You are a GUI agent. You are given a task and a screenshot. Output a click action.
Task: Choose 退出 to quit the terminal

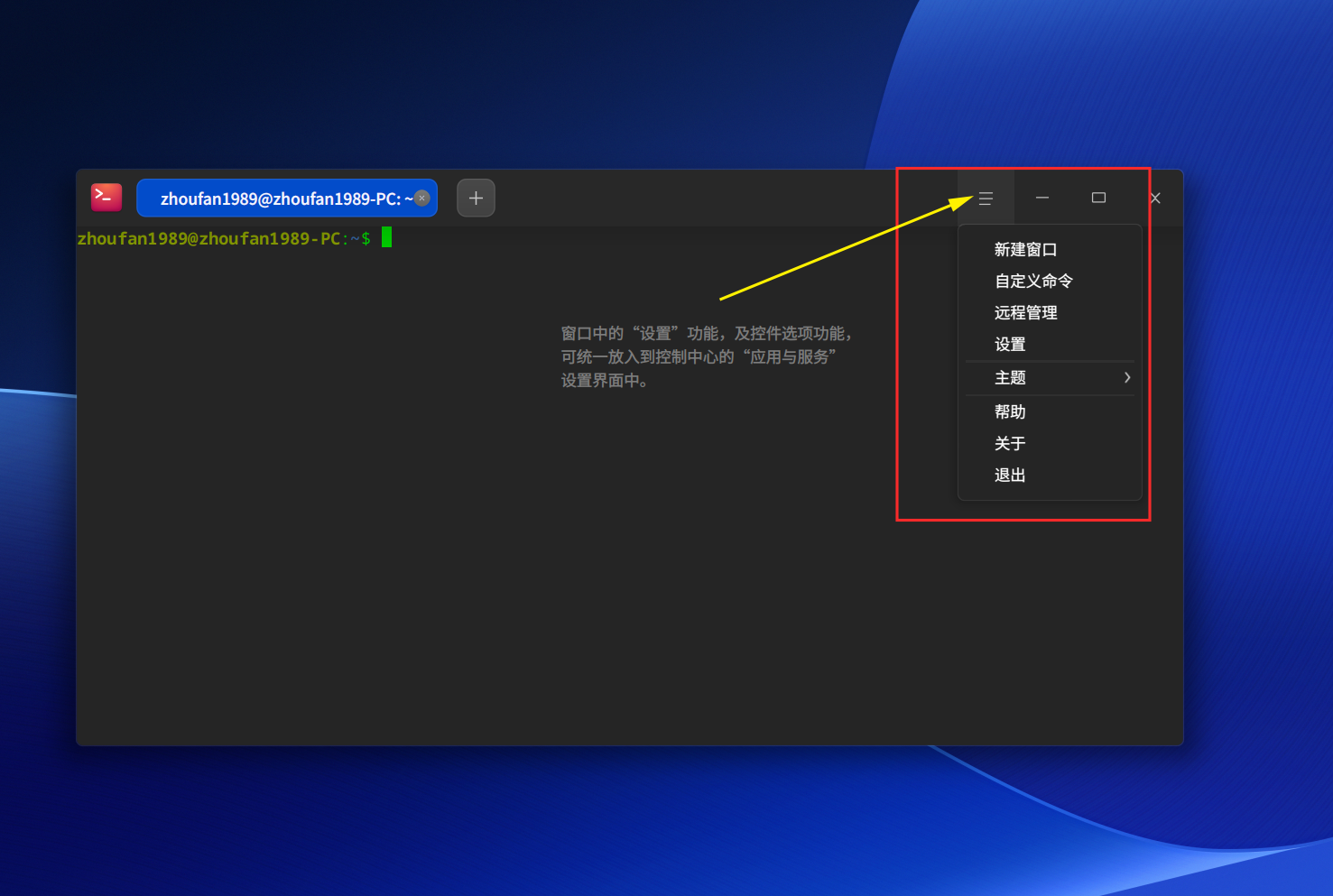coord(1050,475)
